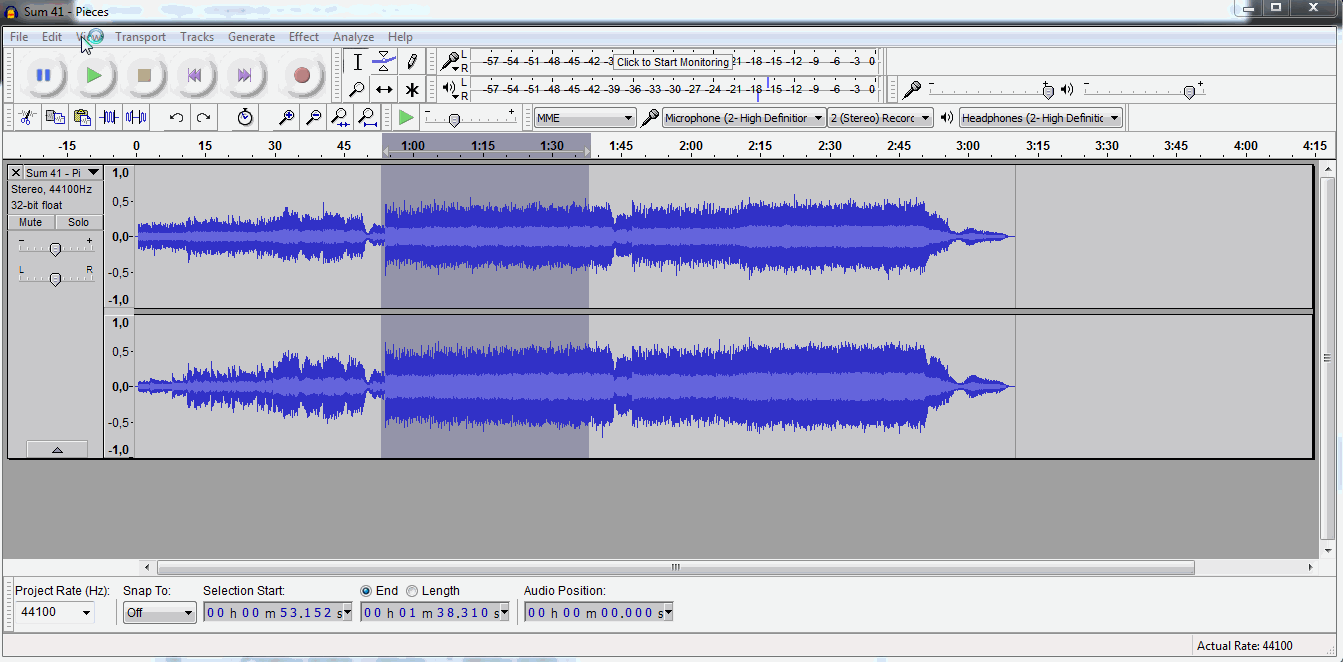Open the Snap To dropdown set to Off
1343x662 pixels.
[x=160, y=613]
